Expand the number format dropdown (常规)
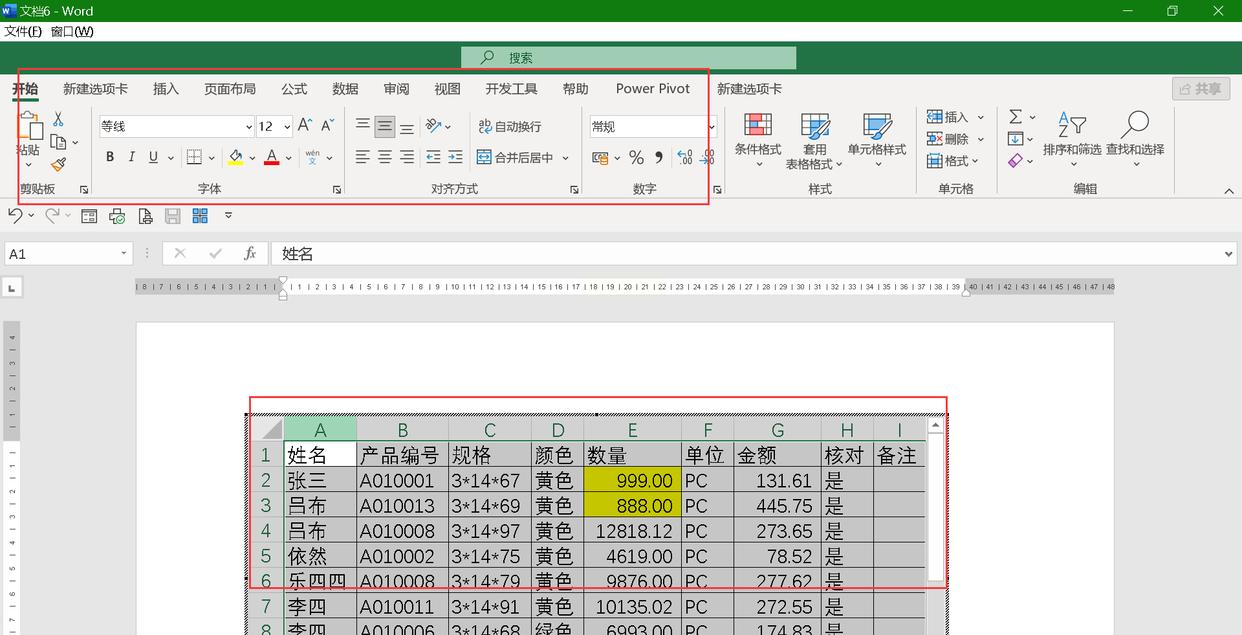 tap(711, 127)
